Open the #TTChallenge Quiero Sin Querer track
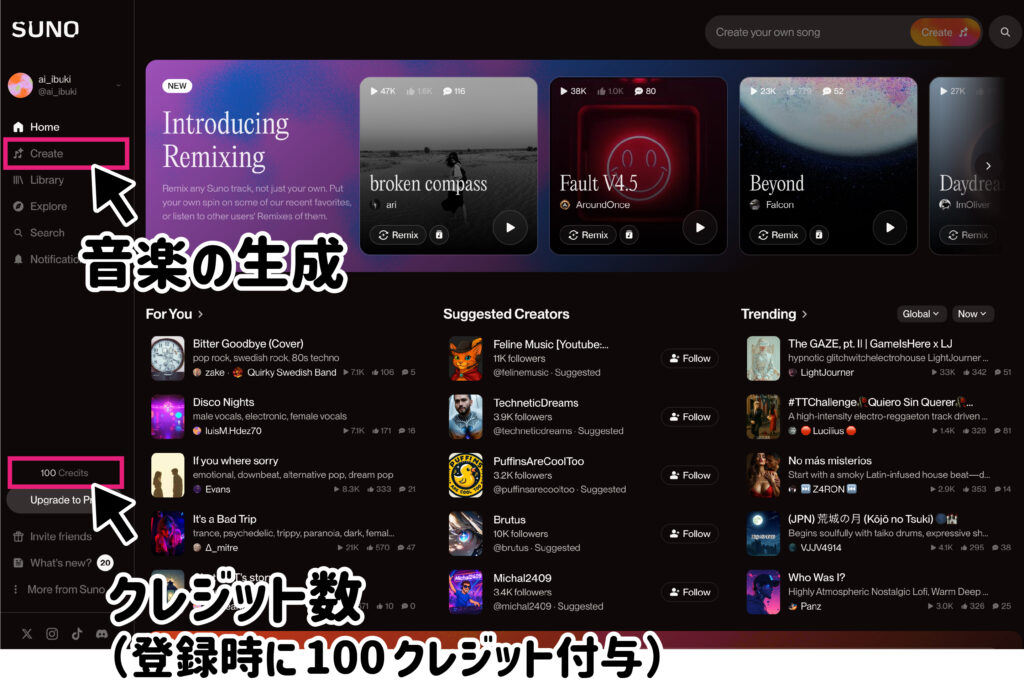Image resolution: width=1024 pixels, height=699 pixels. (x=880, y=402)
